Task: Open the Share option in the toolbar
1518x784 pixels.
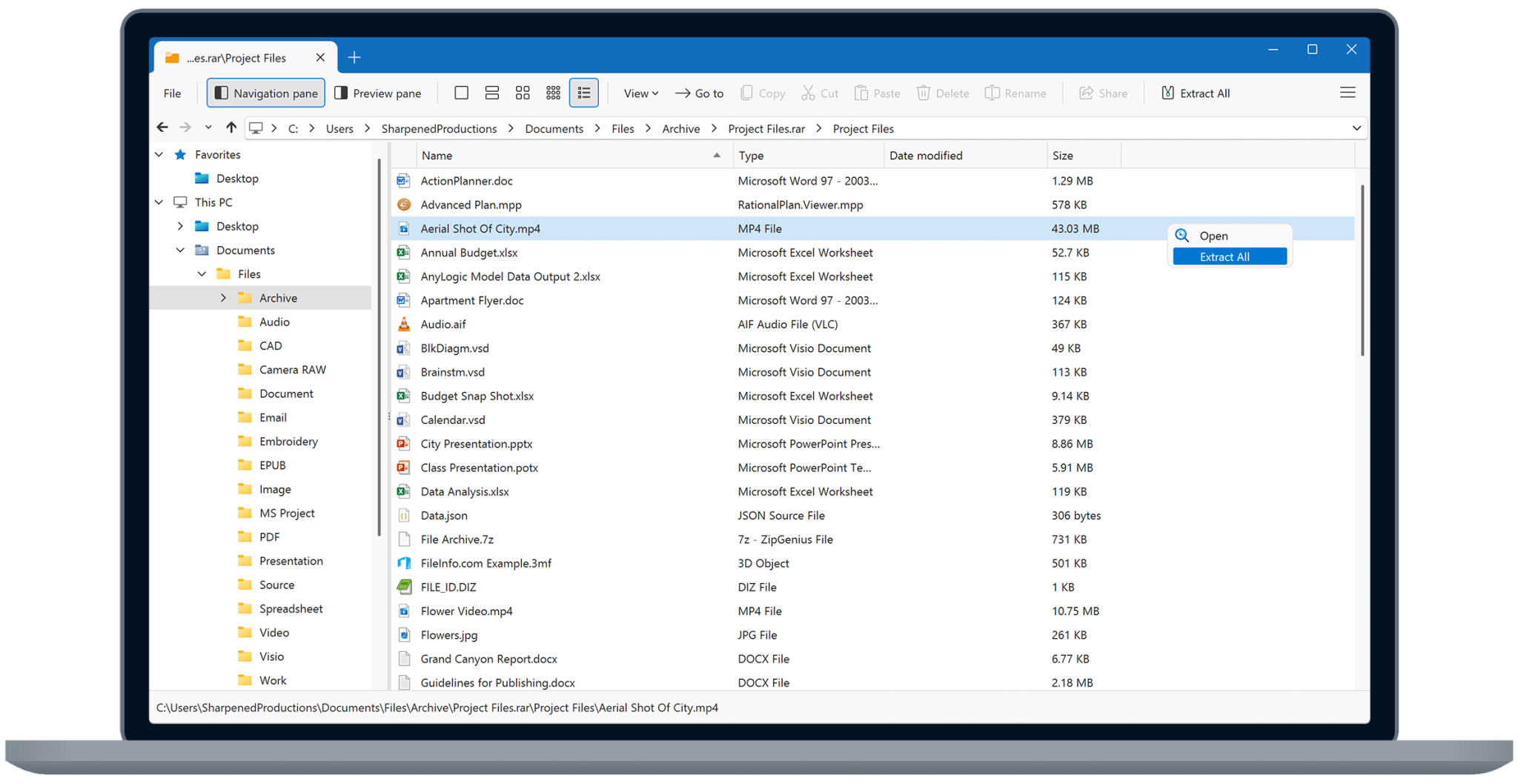Action: pyautogui.click(x=1104, y=93)
